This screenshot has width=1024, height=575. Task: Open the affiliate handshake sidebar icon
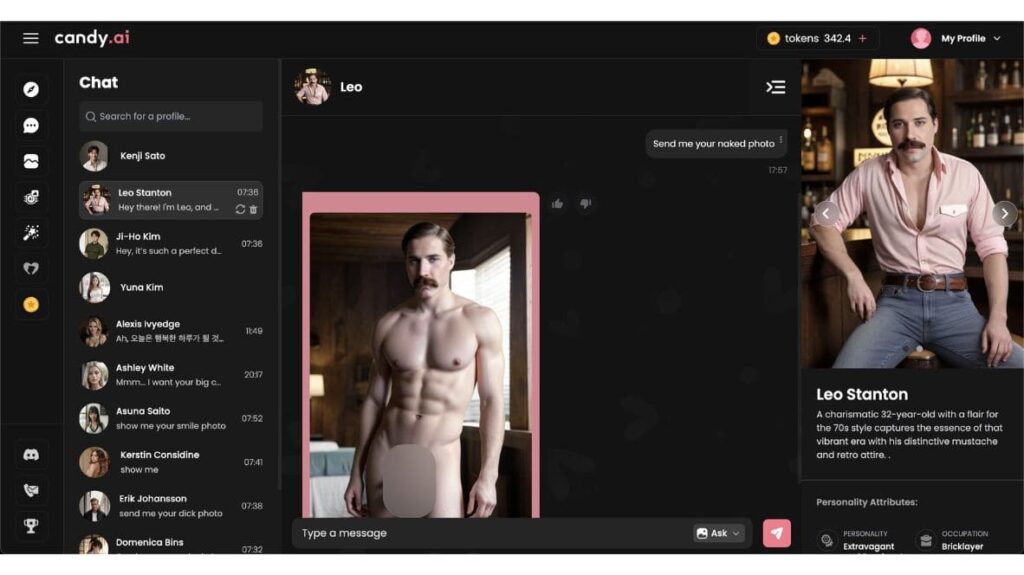click(x=31, y=490)
